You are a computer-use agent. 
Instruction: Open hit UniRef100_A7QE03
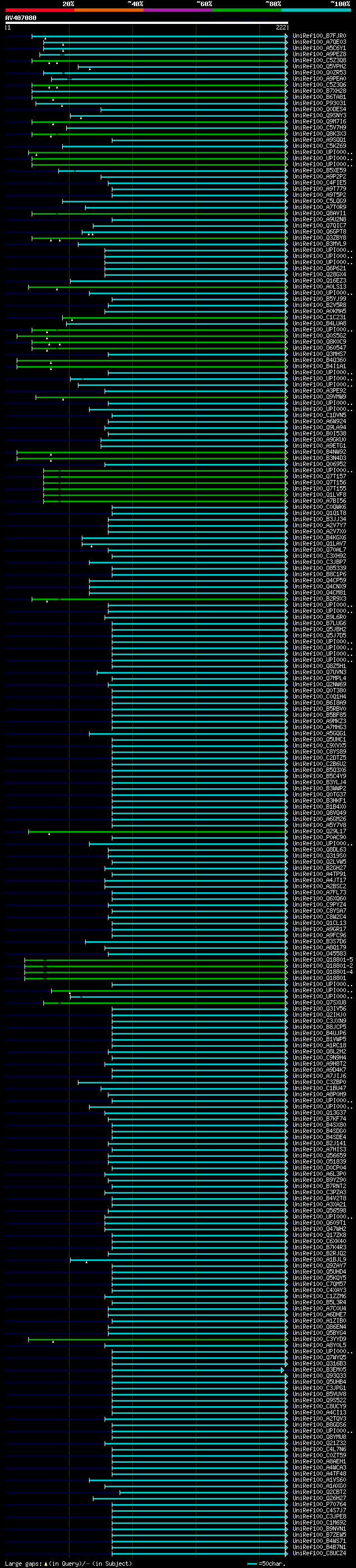tap(319, 42)
